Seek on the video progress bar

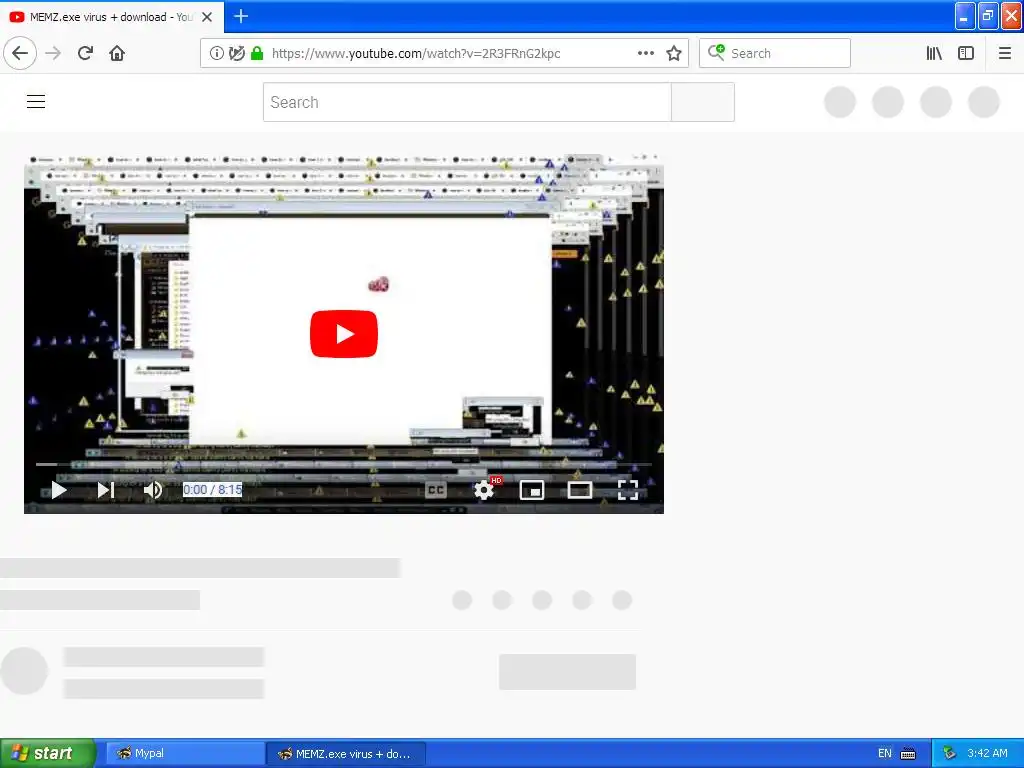coord(344,464)
